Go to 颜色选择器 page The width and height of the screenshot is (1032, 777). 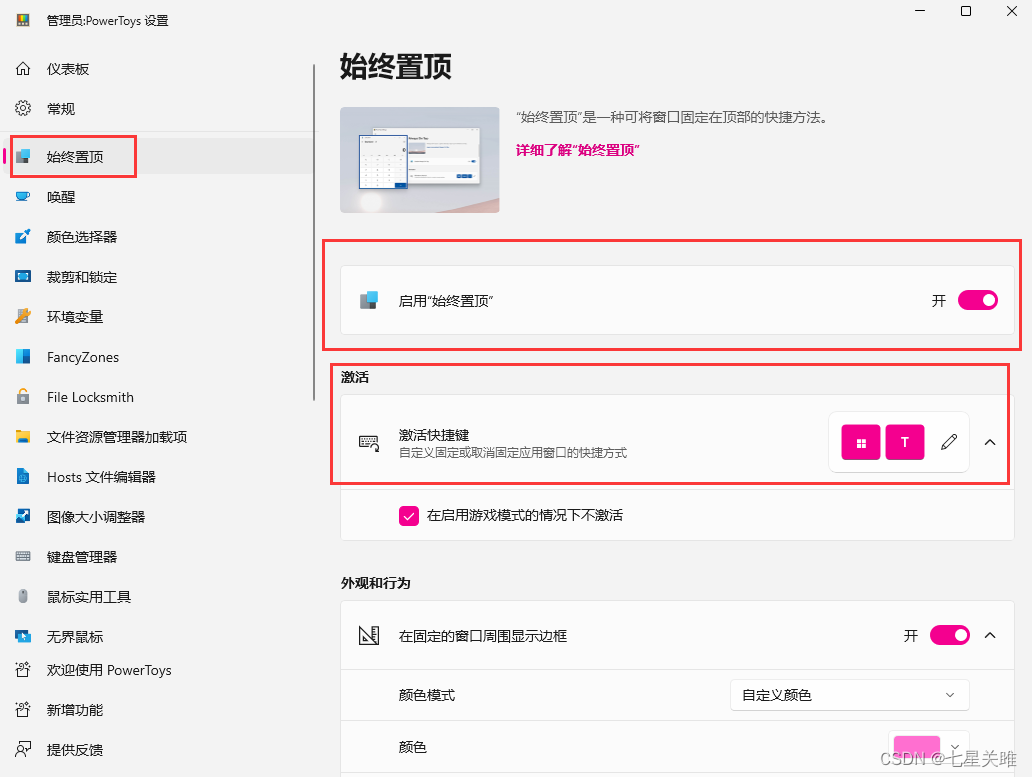pyautogui.click(x=82, y=237)
